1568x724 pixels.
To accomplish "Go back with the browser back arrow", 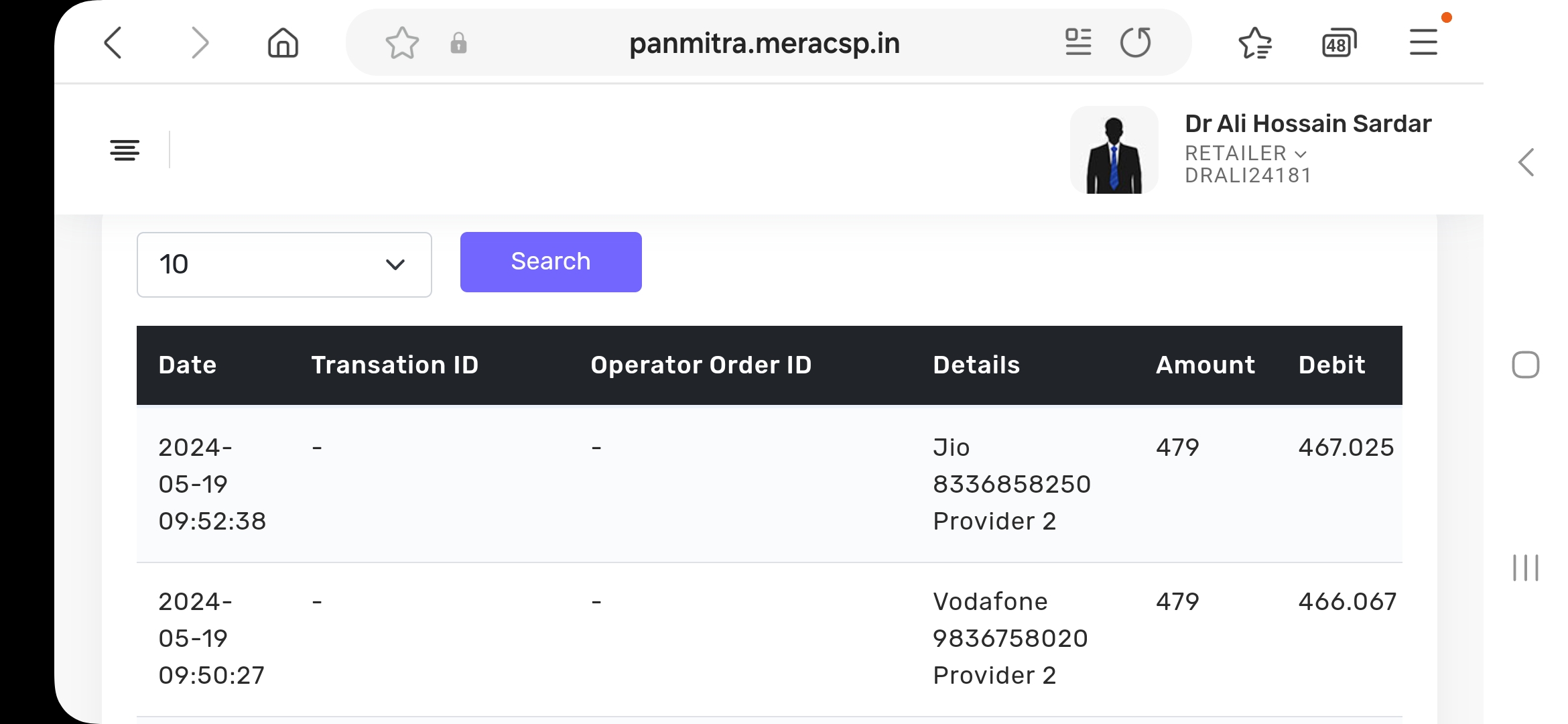I will click(x=114, y=44).
